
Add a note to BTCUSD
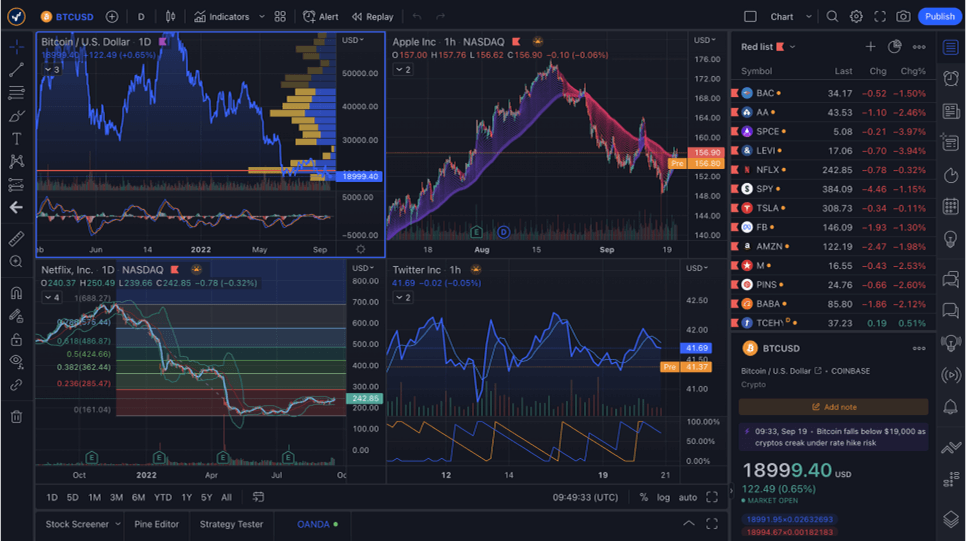834,407
